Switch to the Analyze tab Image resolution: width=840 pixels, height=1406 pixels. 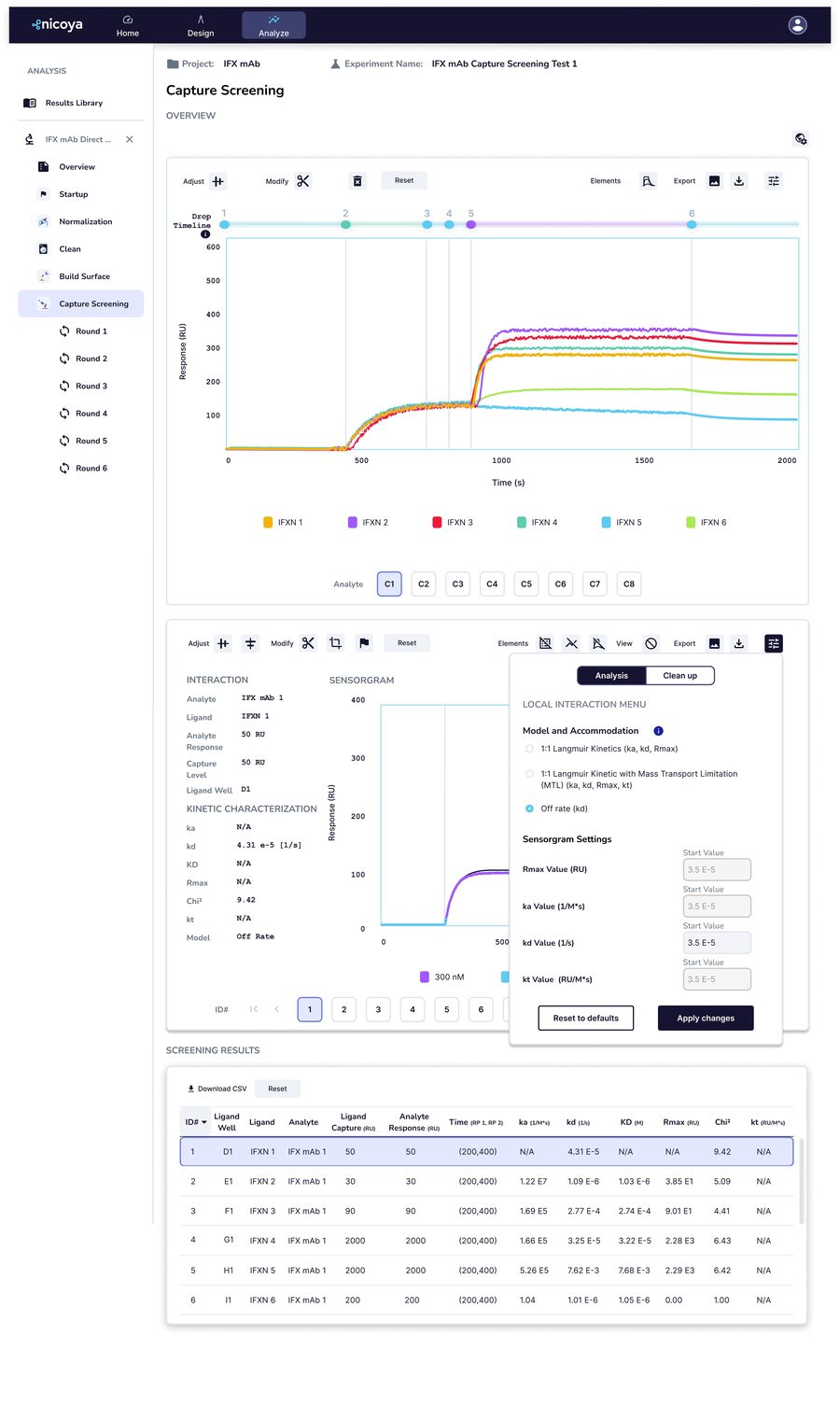pos(273,25)
